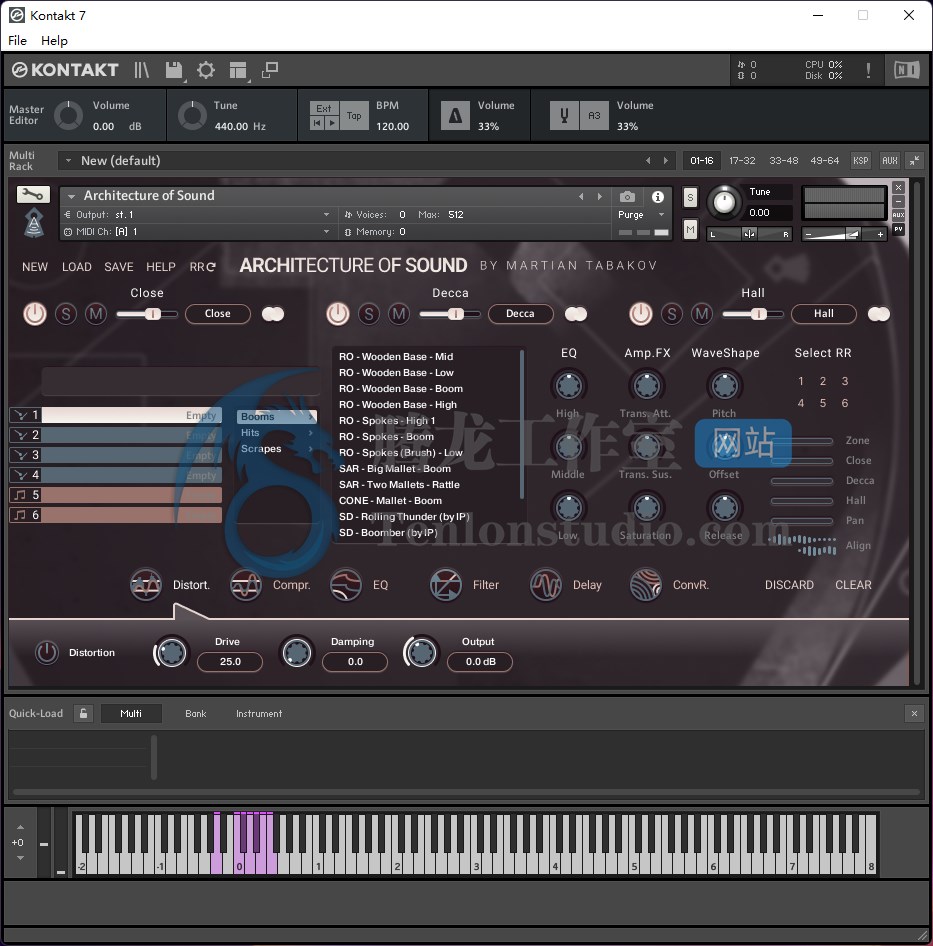This screenshot has height=946, width=933.
Task: Expand the Hits category
Action: pos(277,433)
